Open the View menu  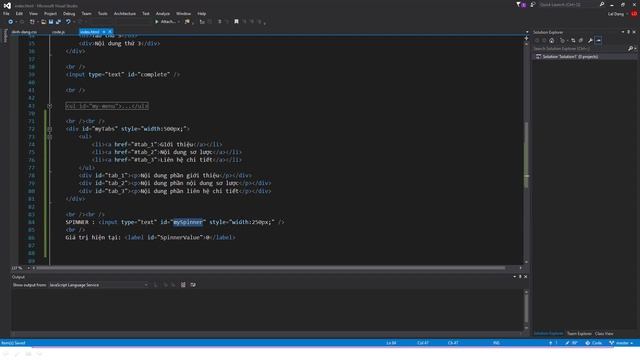(x=33, y=13)
